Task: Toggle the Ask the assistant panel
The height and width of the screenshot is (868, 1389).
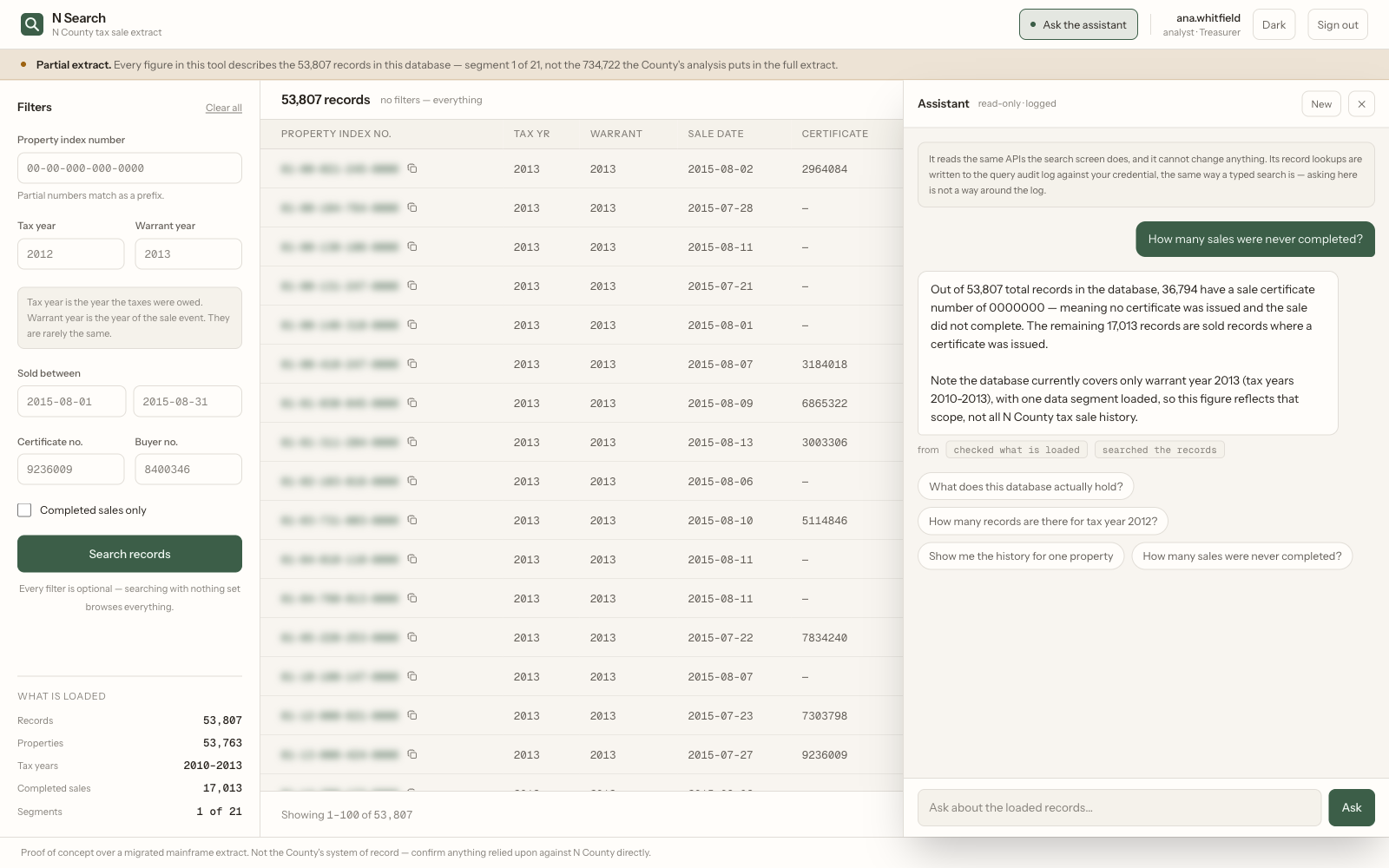Action: pyautogui.click(x=1078, y=24)
